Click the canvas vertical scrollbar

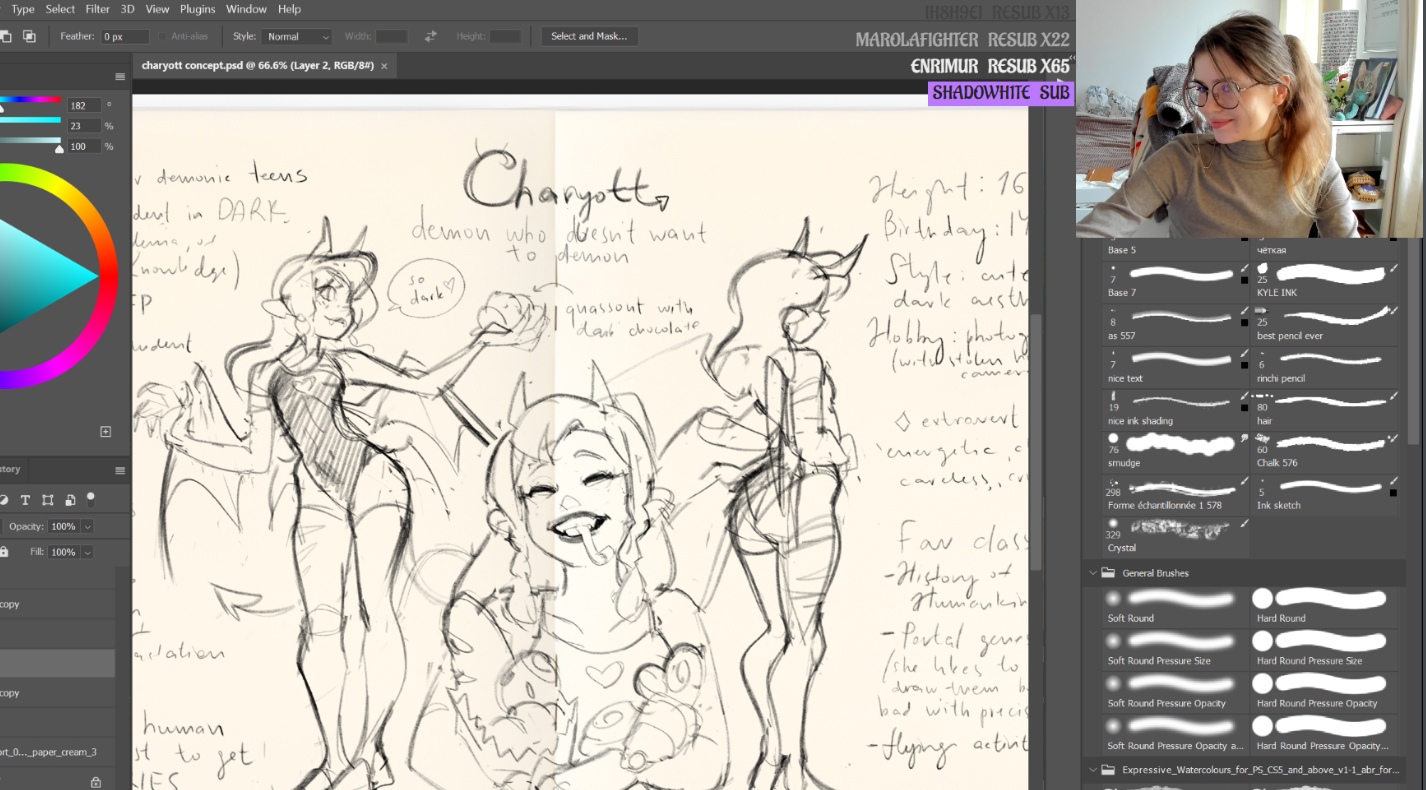[1036, 440]
